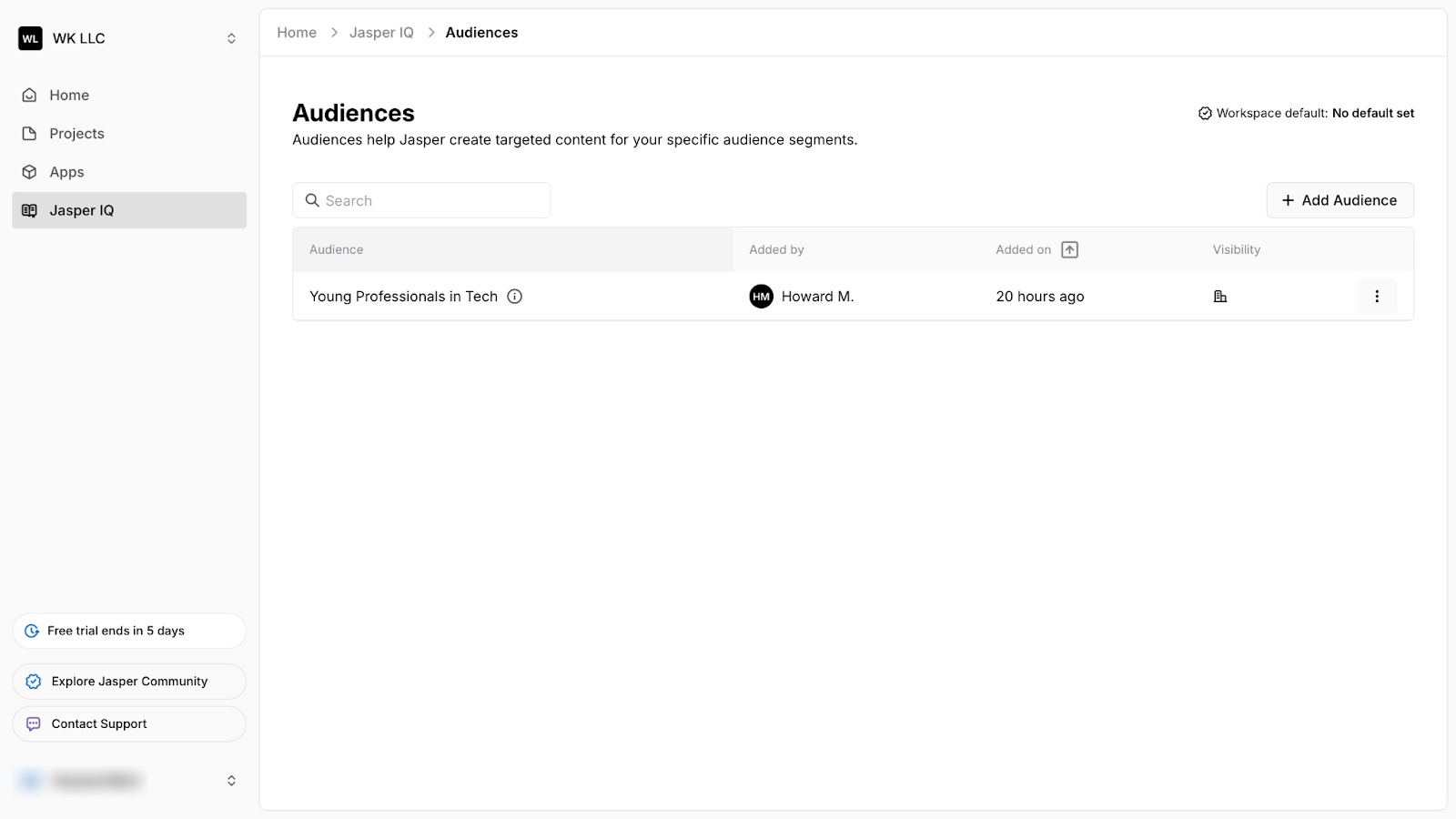Open the WK LLC workspace switcher

[x=128, y=38]
